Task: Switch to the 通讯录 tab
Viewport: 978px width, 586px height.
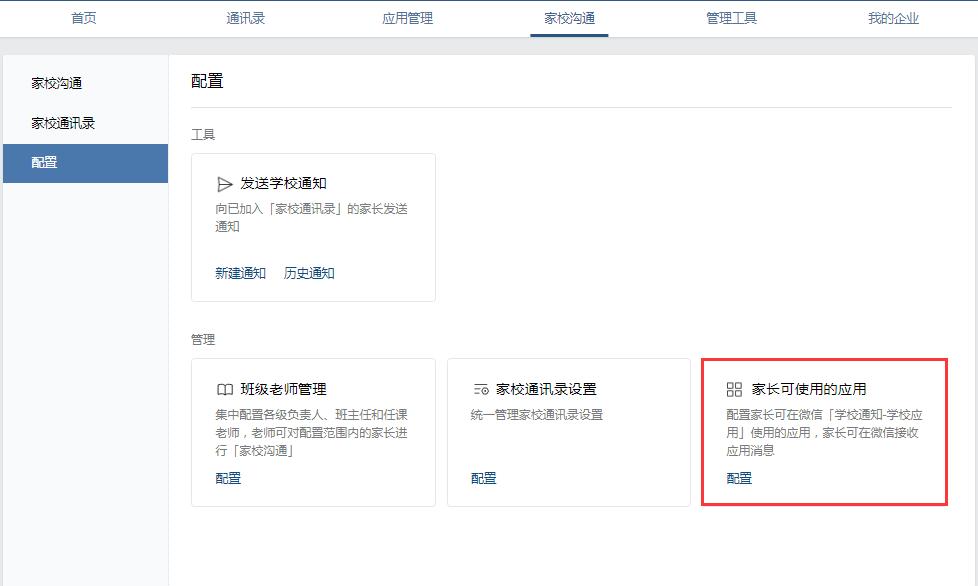Action: (x=246, y=18)
